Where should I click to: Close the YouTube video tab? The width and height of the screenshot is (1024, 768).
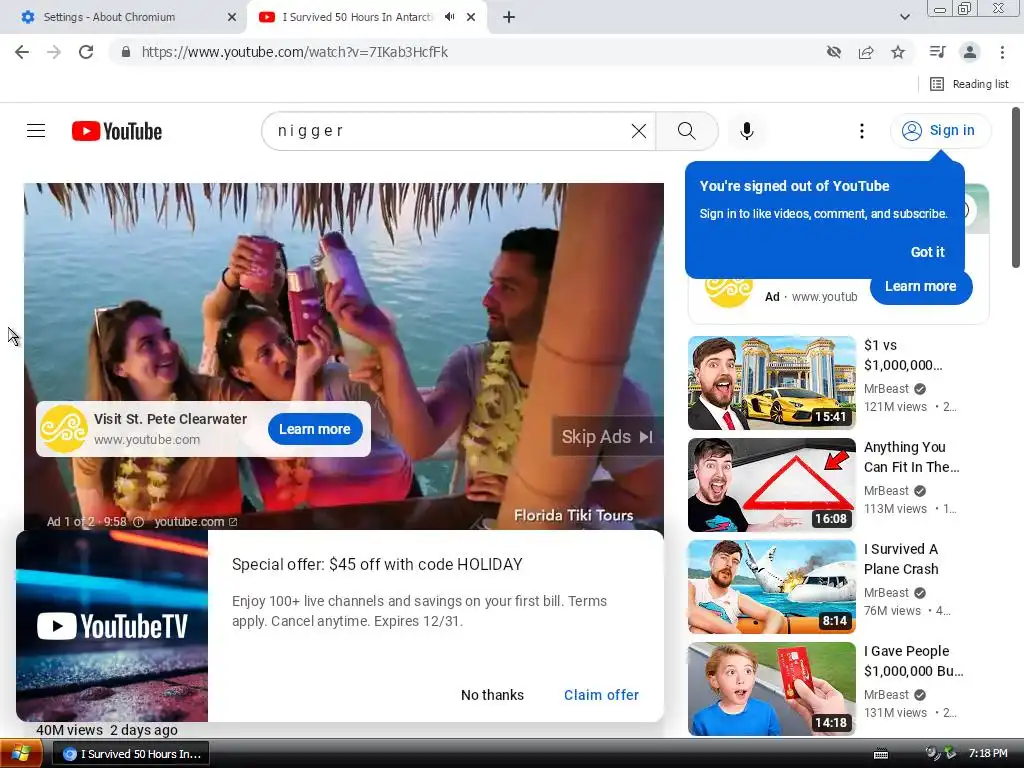471,18
